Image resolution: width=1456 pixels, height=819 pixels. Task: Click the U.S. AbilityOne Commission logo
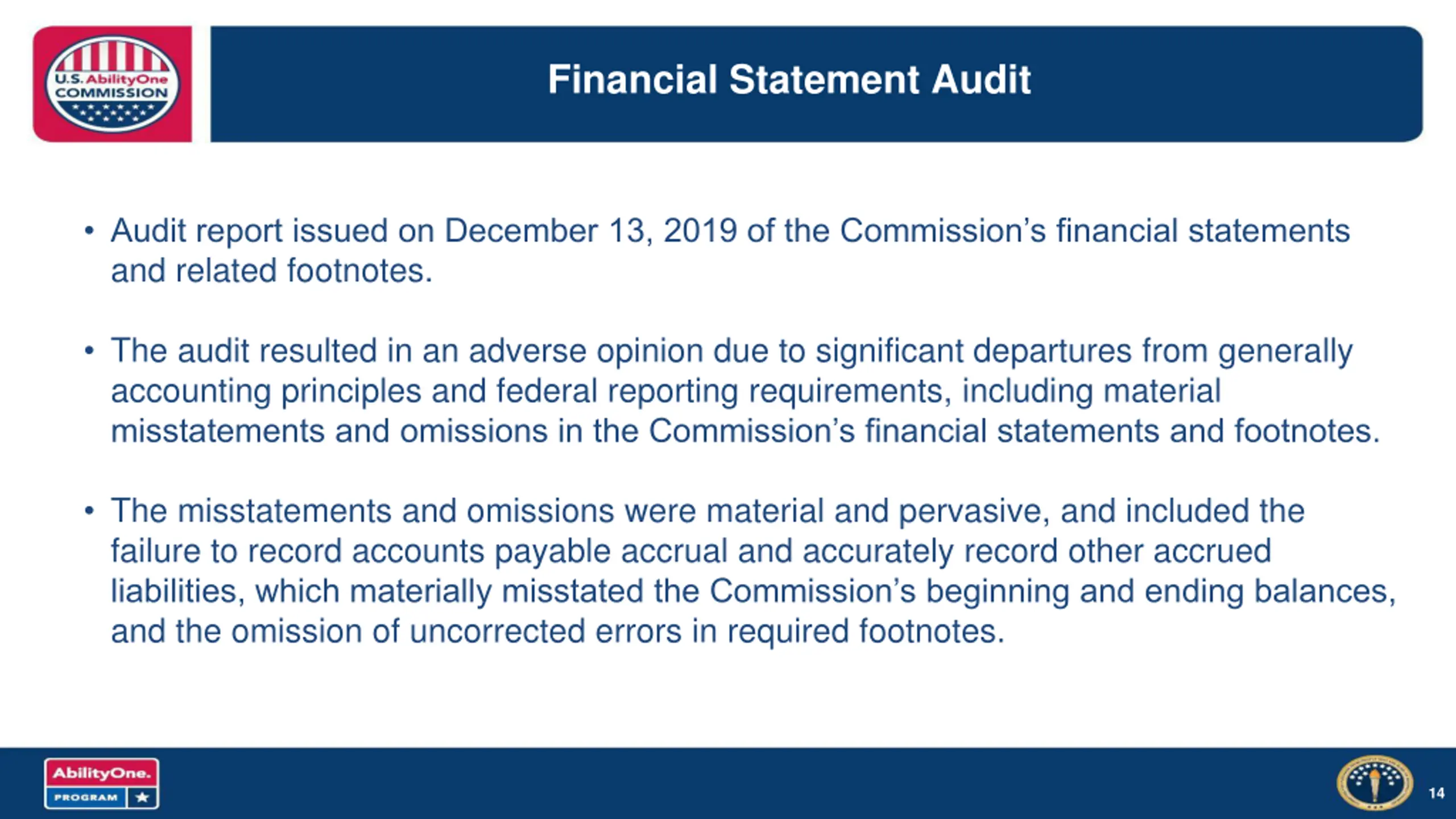tap(112, 84)
